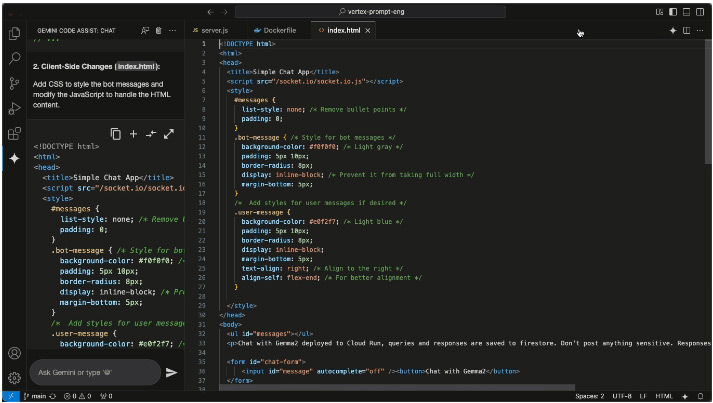
Task: Click the editor horizontal scrollbar
Action: coord(397,388)
